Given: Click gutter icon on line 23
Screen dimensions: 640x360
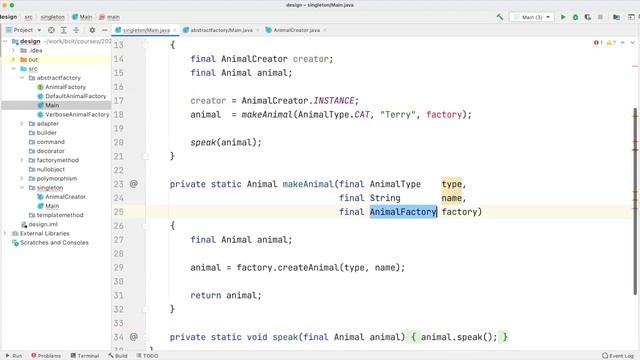Looking at the screenshot, I should tap(133, 184).
